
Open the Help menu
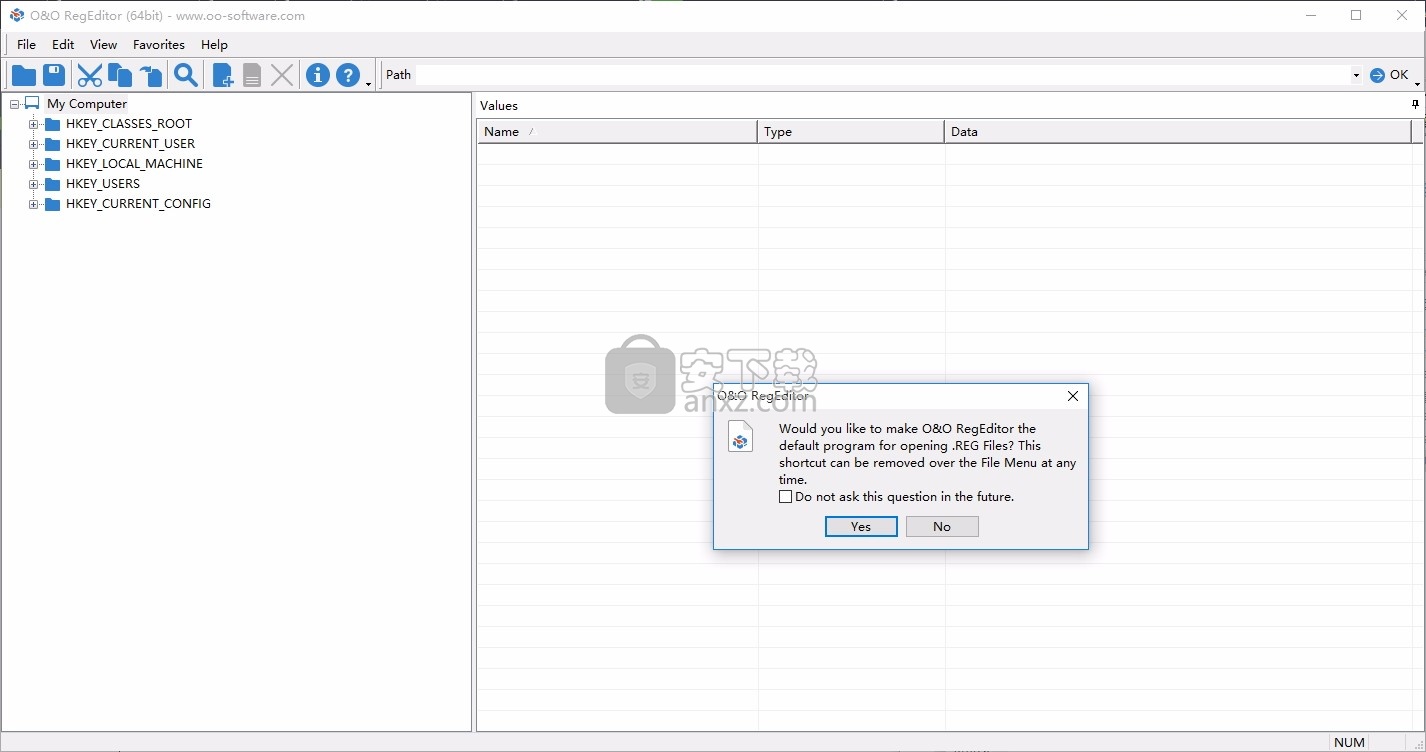click(214, 44)
